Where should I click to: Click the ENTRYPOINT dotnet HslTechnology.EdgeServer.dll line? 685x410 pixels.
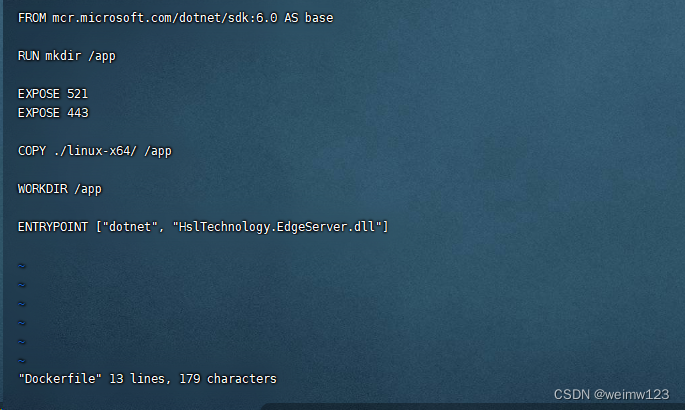coord(203,227)
